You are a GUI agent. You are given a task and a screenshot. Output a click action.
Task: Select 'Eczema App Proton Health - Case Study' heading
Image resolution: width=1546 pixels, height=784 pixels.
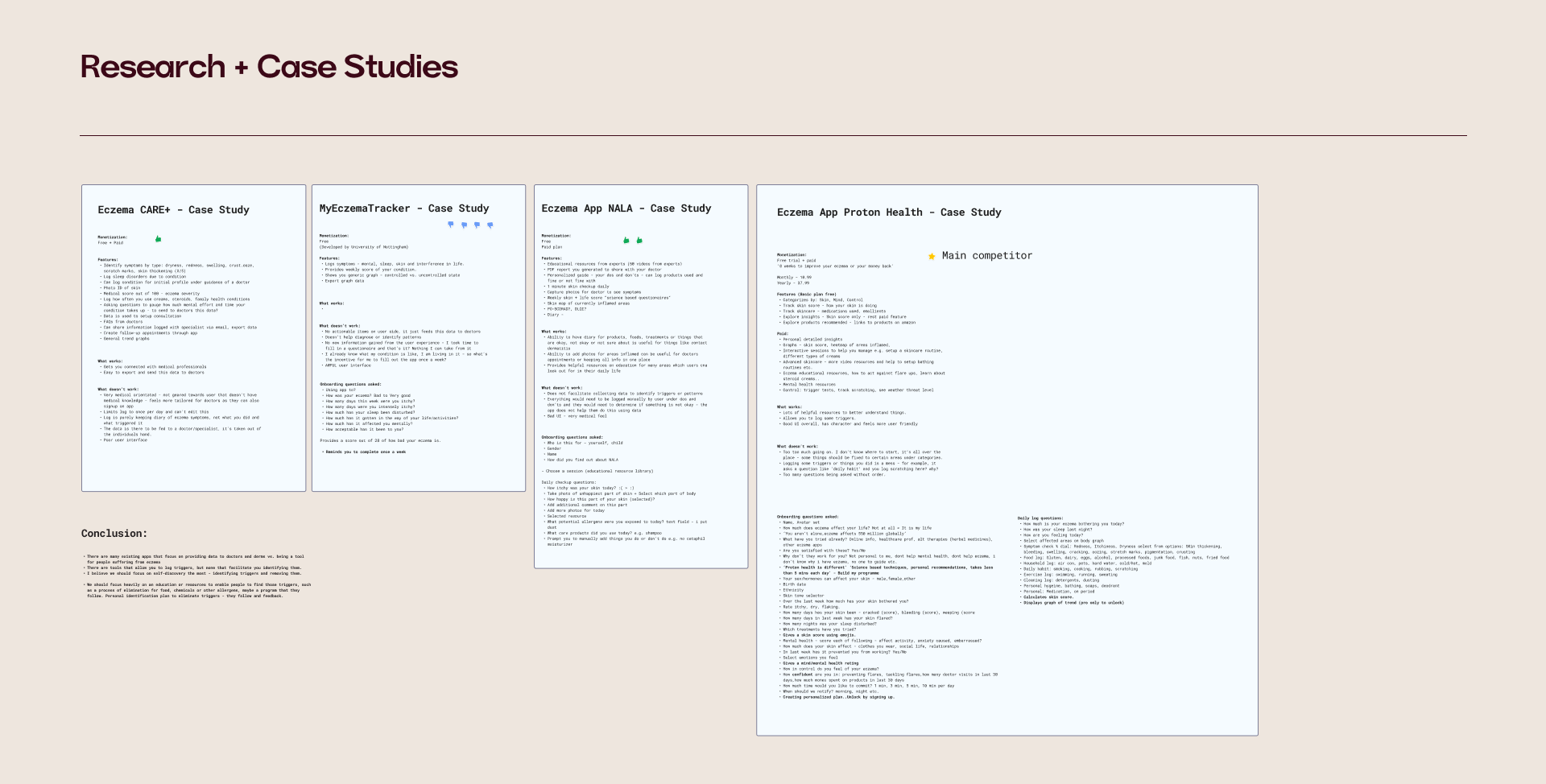(x=889, y=213)
